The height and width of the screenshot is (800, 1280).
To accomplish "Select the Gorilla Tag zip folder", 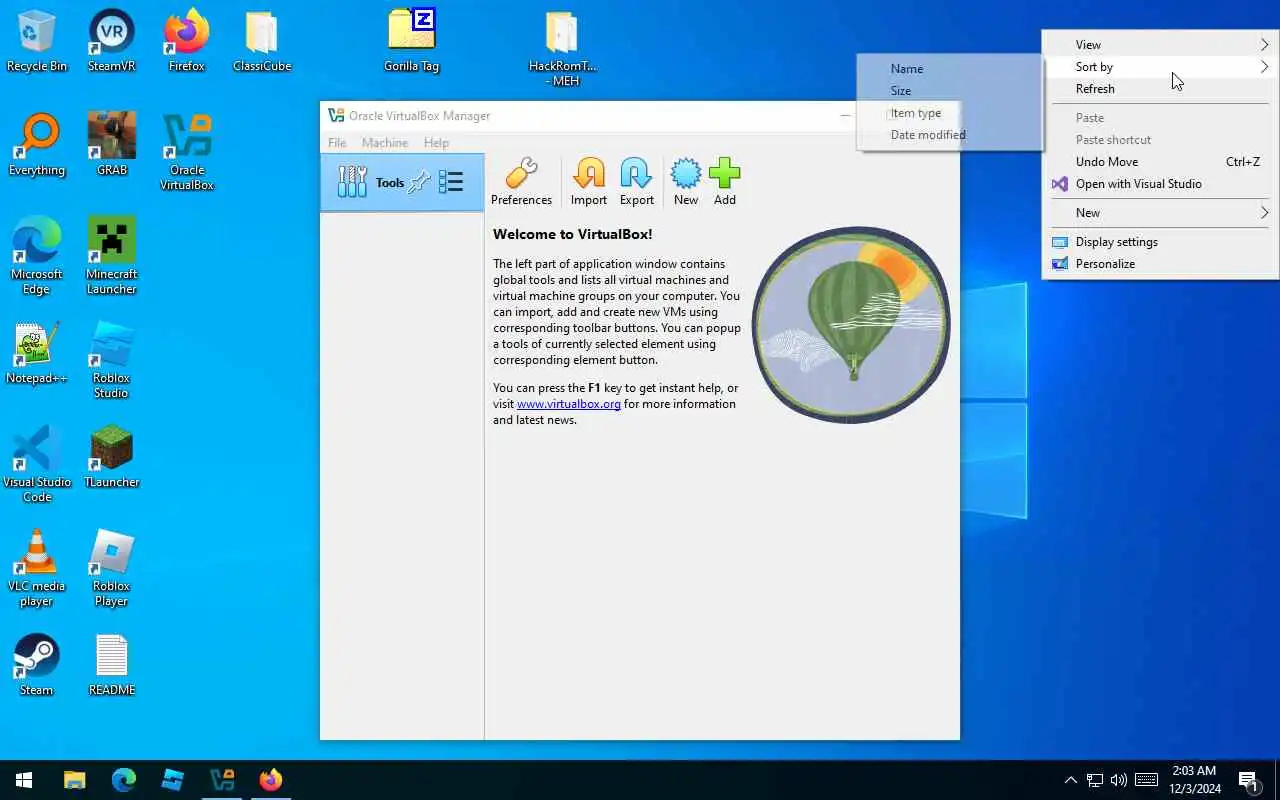I will click(x=412, y=42).
